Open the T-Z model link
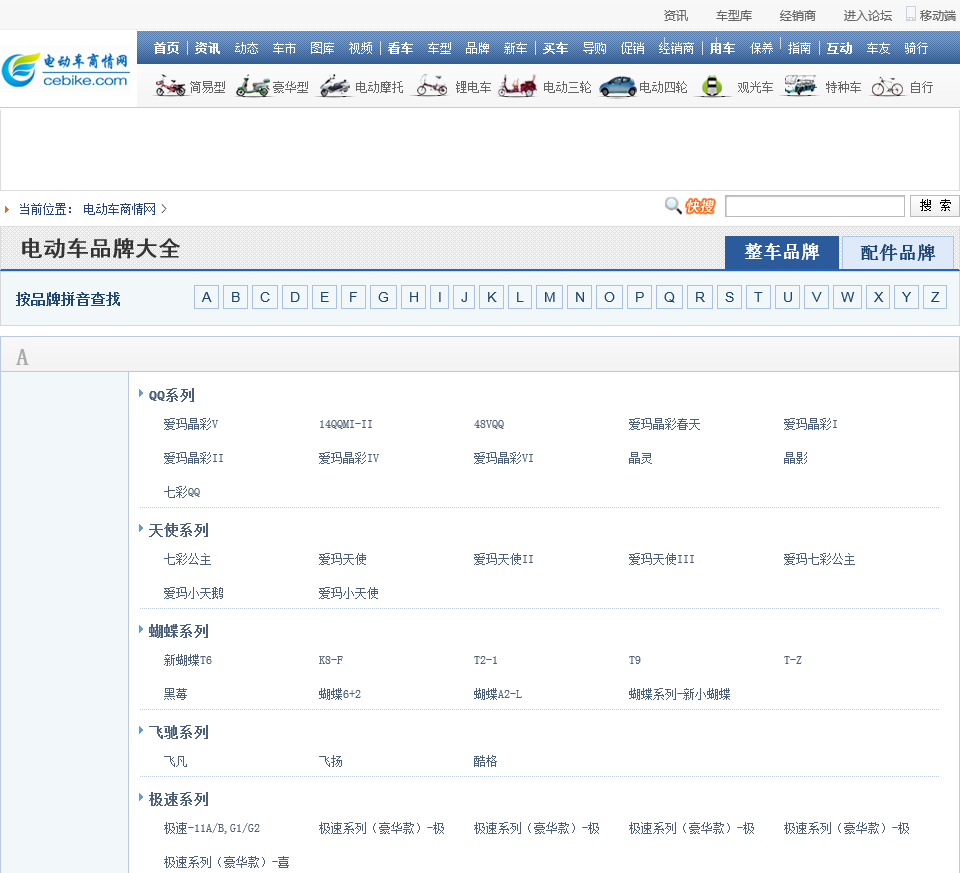 (792, 660)
